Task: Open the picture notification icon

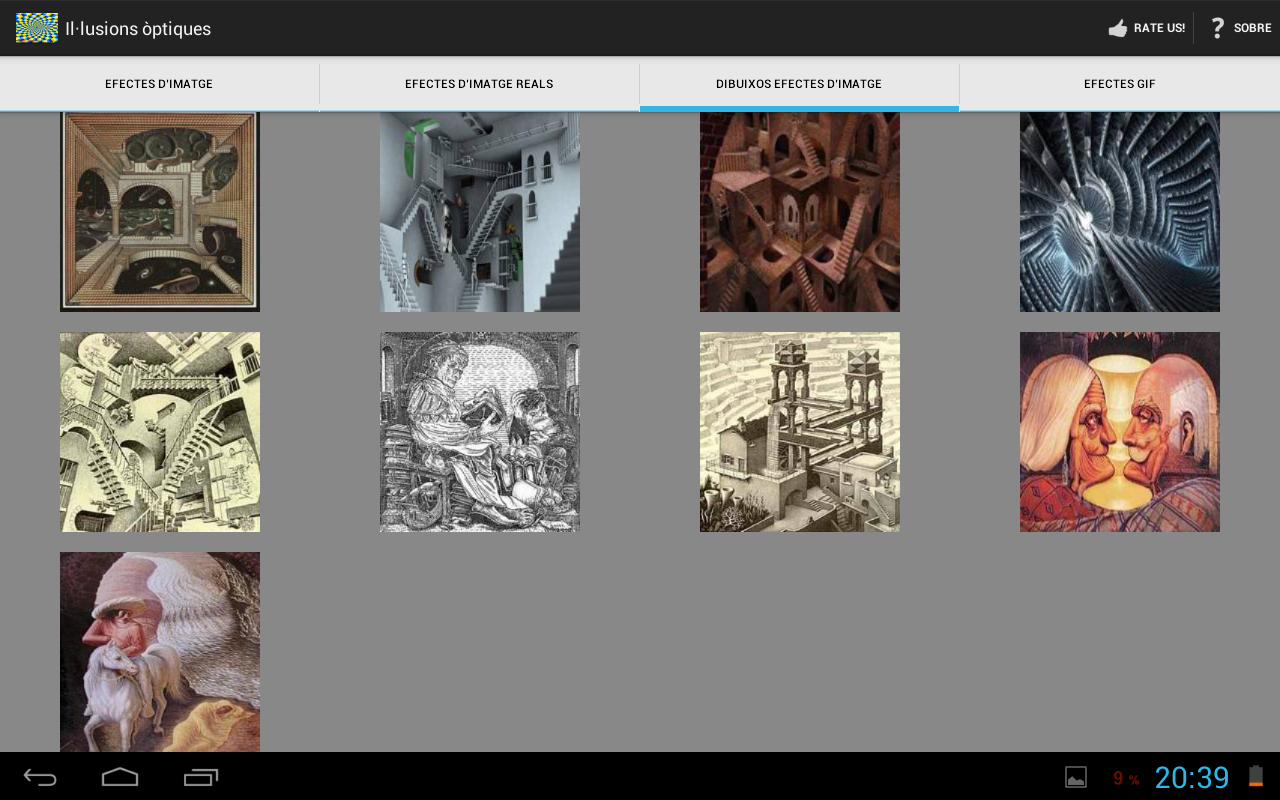Action: click(x=1076, y=777)
